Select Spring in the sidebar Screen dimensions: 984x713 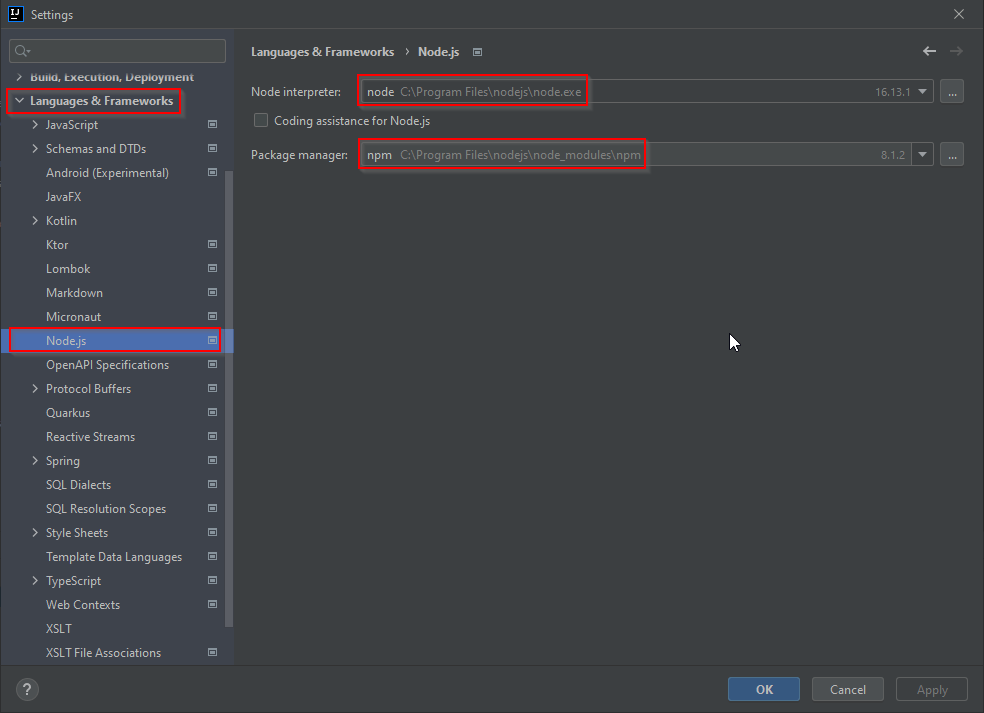(62, 460)
